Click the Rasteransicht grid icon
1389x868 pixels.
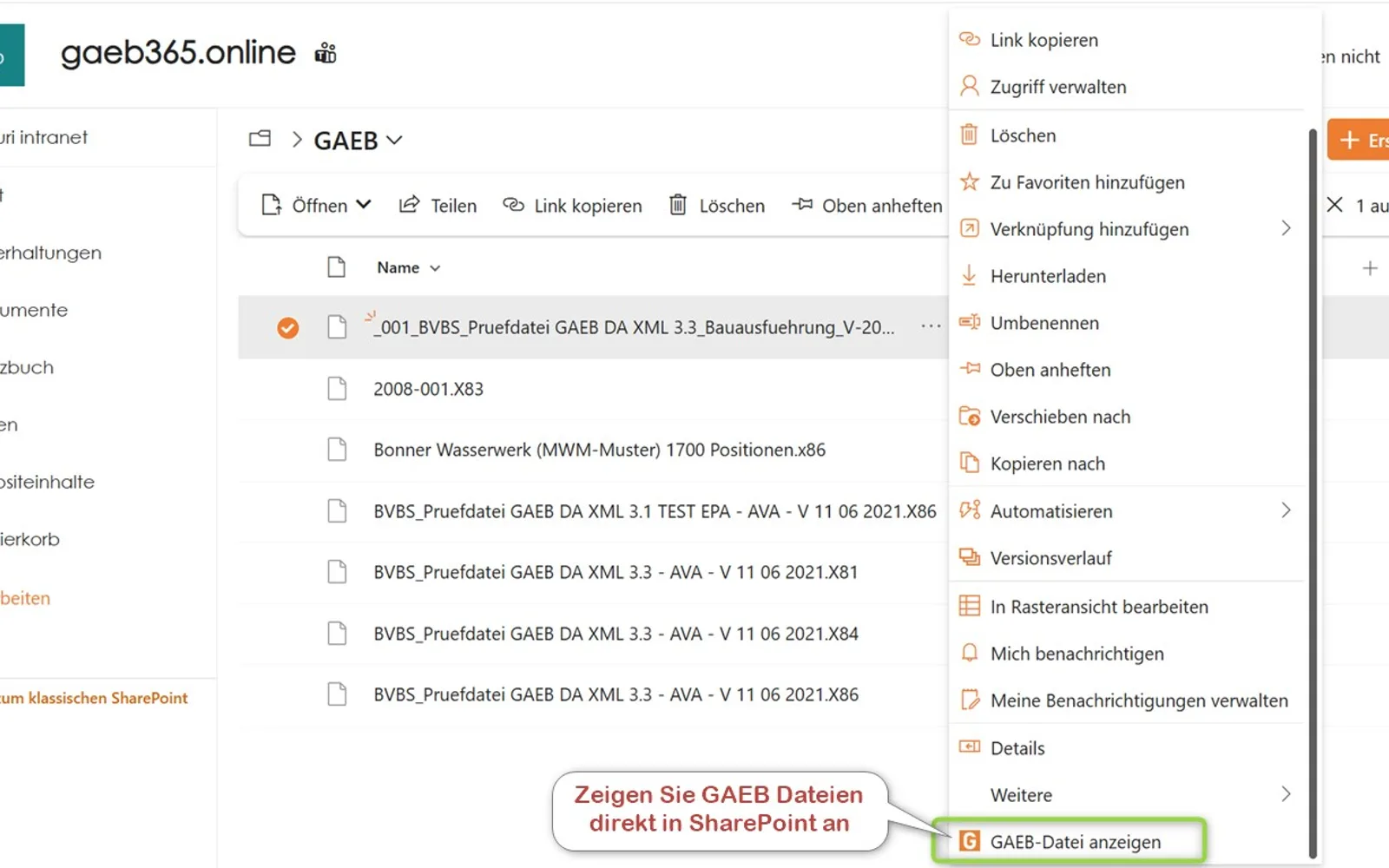coord(969,607)
